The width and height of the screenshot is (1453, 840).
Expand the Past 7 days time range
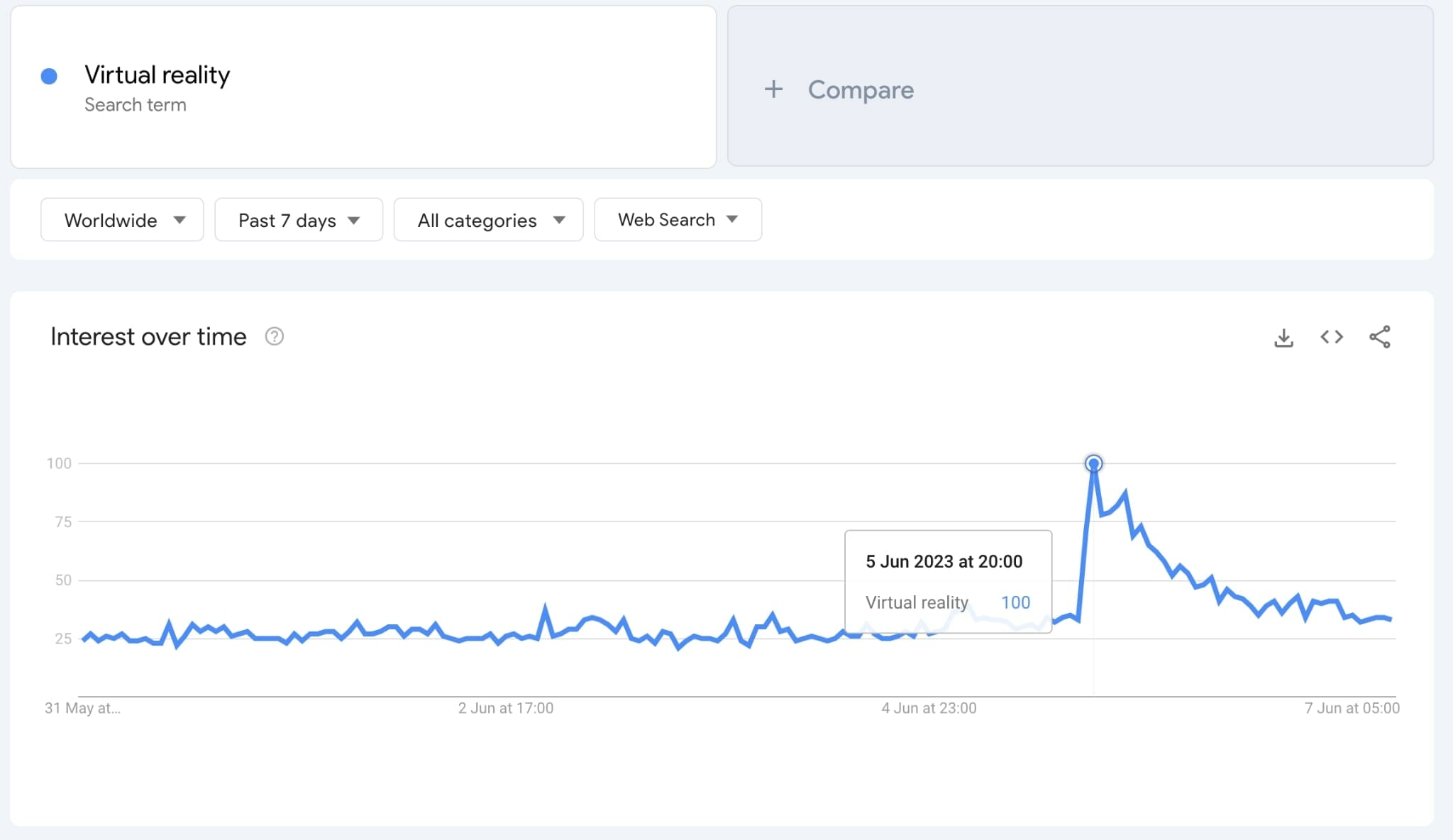(x=298, y=220)
